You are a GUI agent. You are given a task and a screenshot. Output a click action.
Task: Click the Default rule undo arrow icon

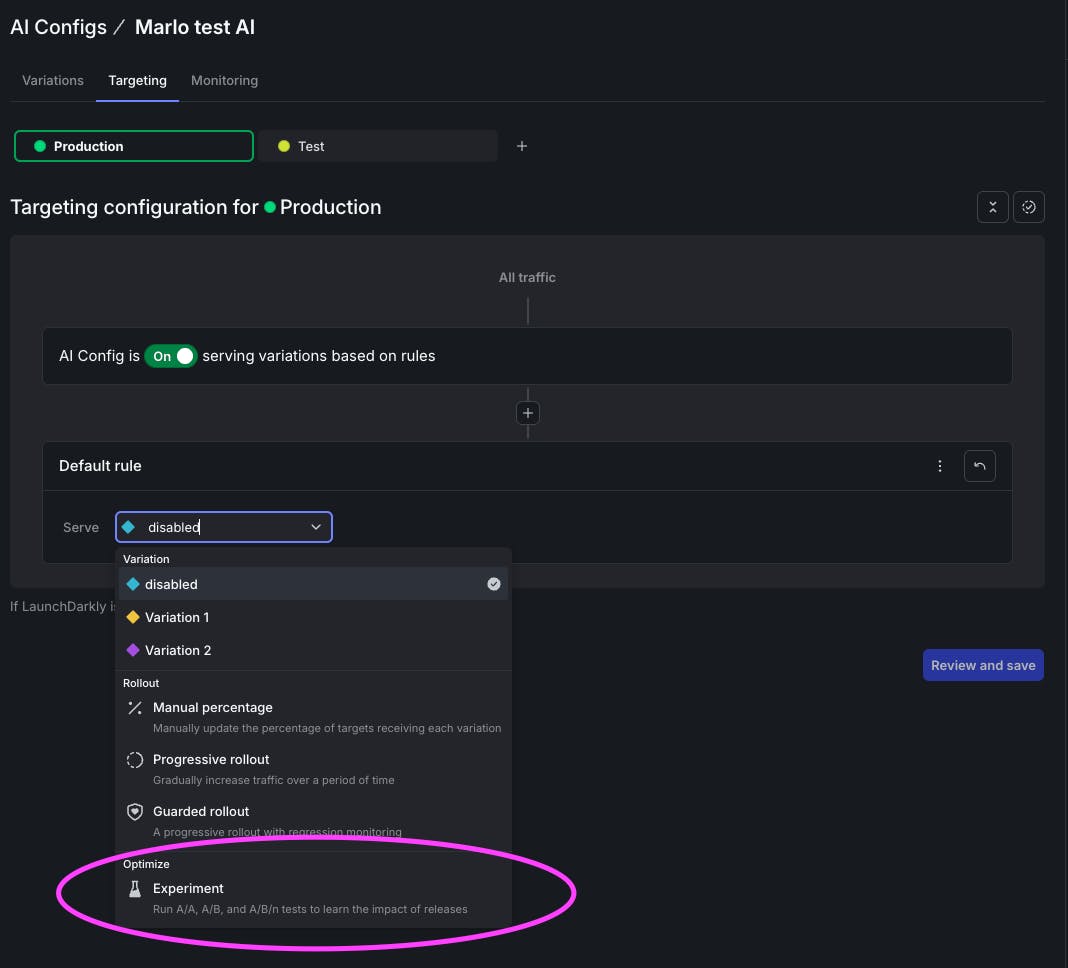tap(979, 466)
